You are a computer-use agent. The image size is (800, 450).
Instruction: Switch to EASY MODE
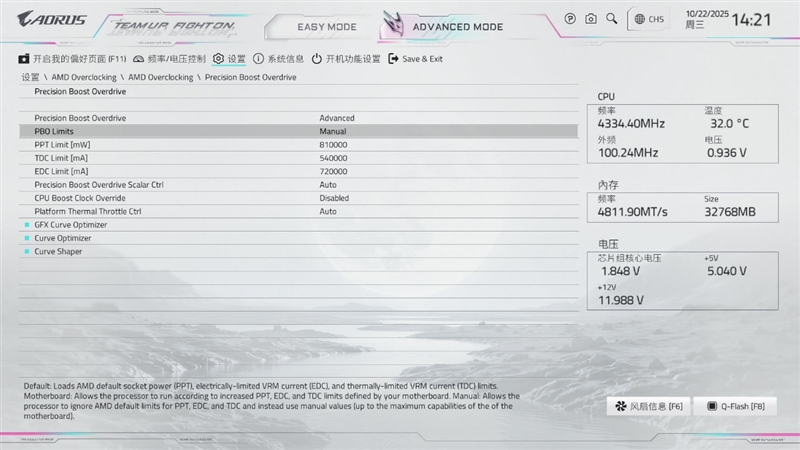(x=327, y=27)
